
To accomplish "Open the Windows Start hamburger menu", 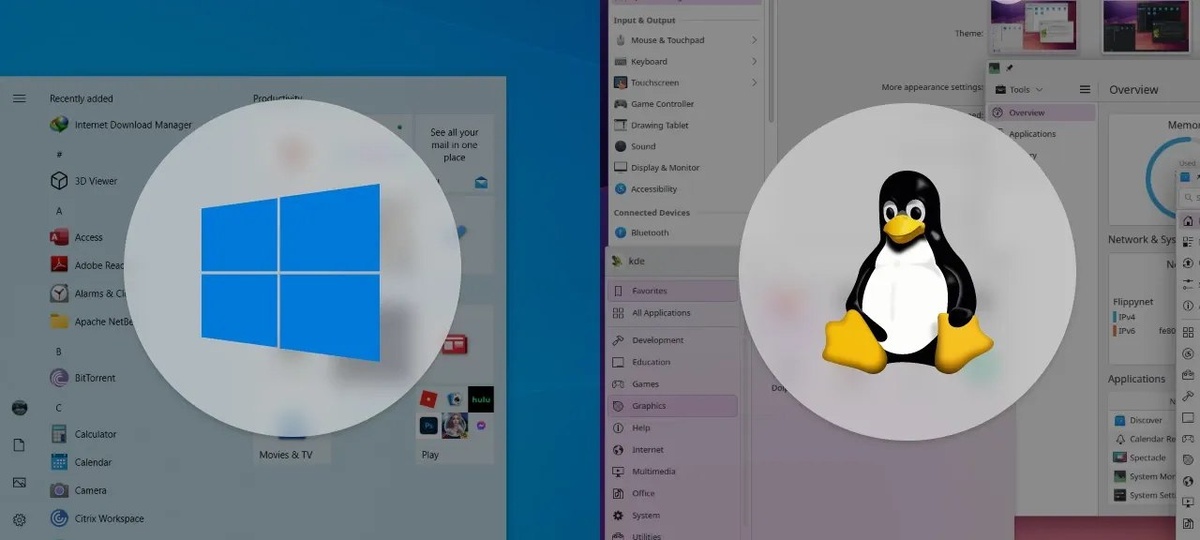I will tap(19, 98).
